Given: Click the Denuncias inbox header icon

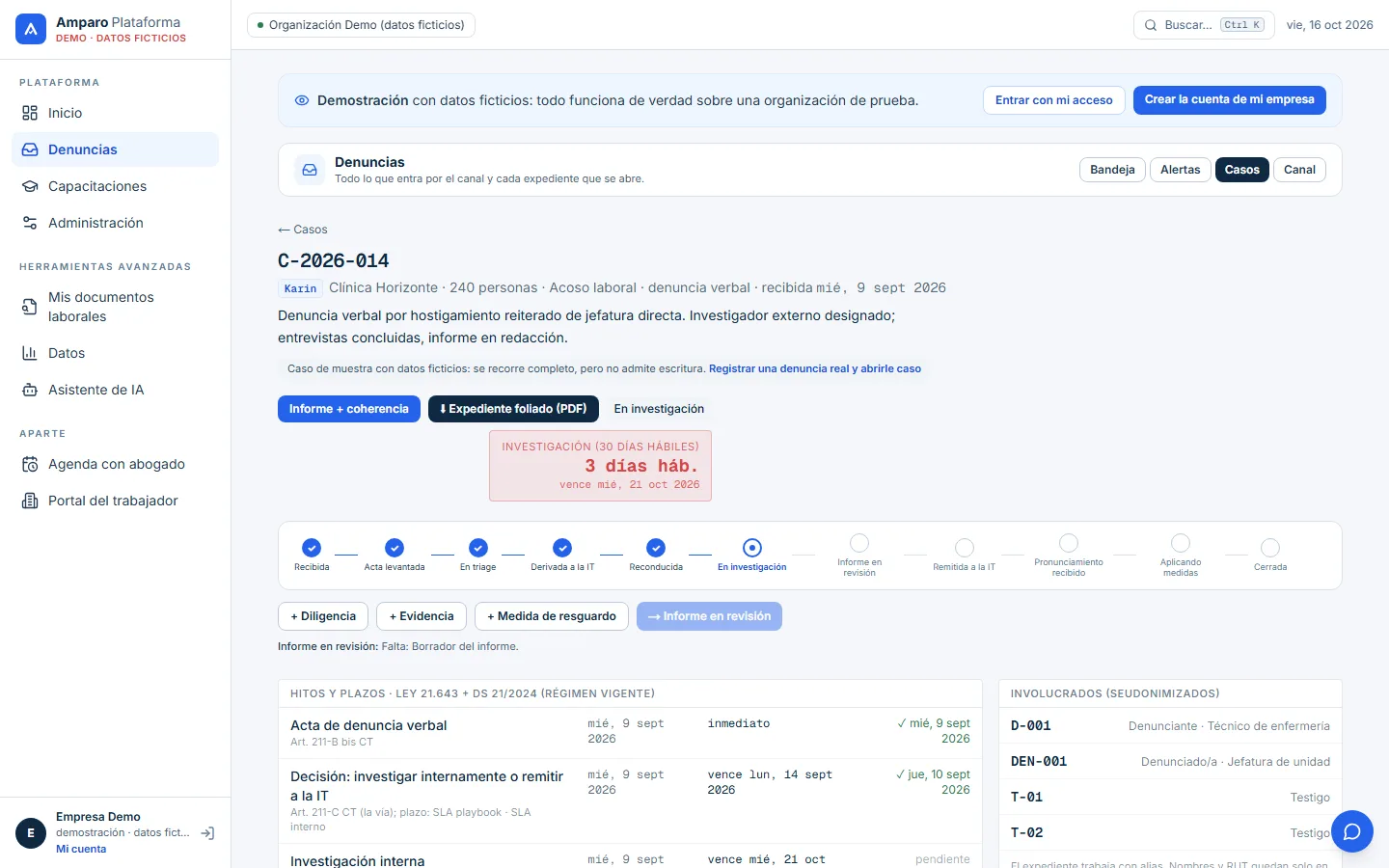Looking at the screenshot, I should (310, 170).
